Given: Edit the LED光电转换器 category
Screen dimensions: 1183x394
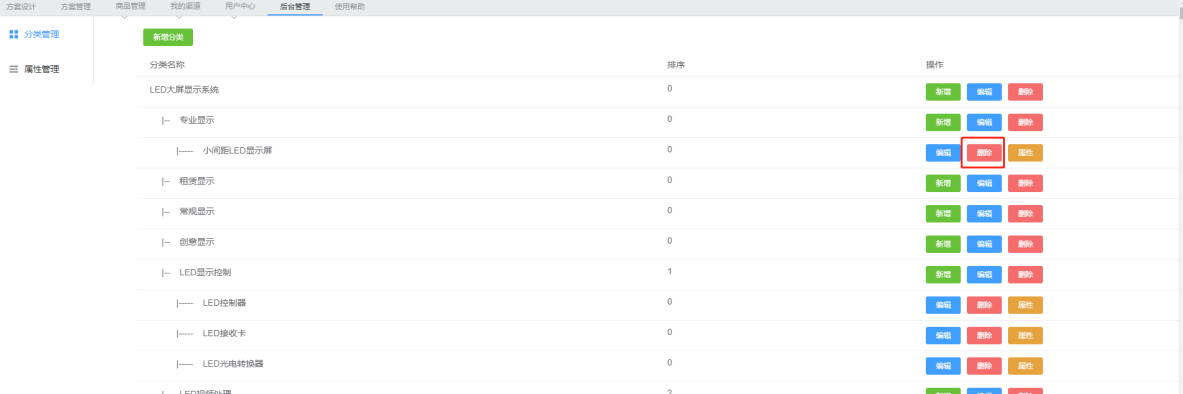Looking at the screenshot, I should 943,366.
